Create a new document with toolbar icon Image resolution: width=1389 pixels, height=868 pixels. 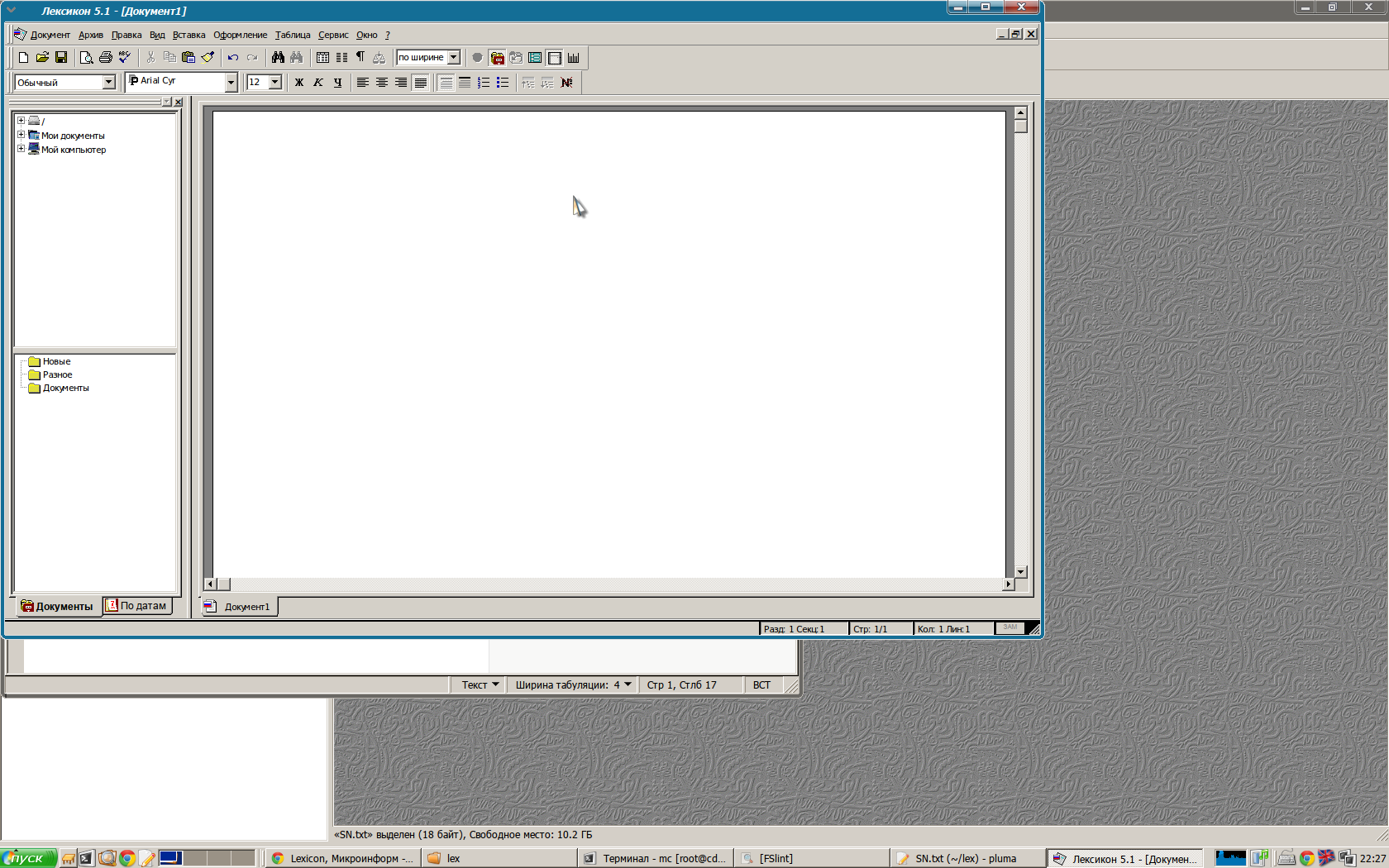tap(23, 58)
